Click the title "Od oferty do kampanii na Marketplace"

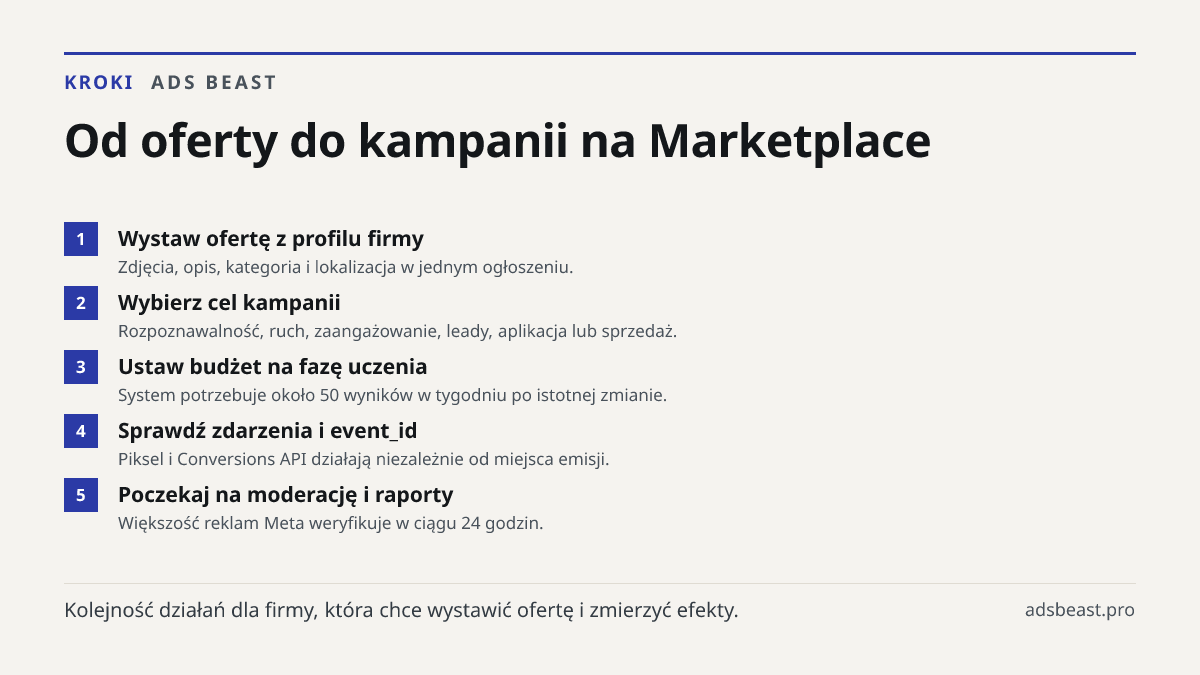(x=498, y=141)
